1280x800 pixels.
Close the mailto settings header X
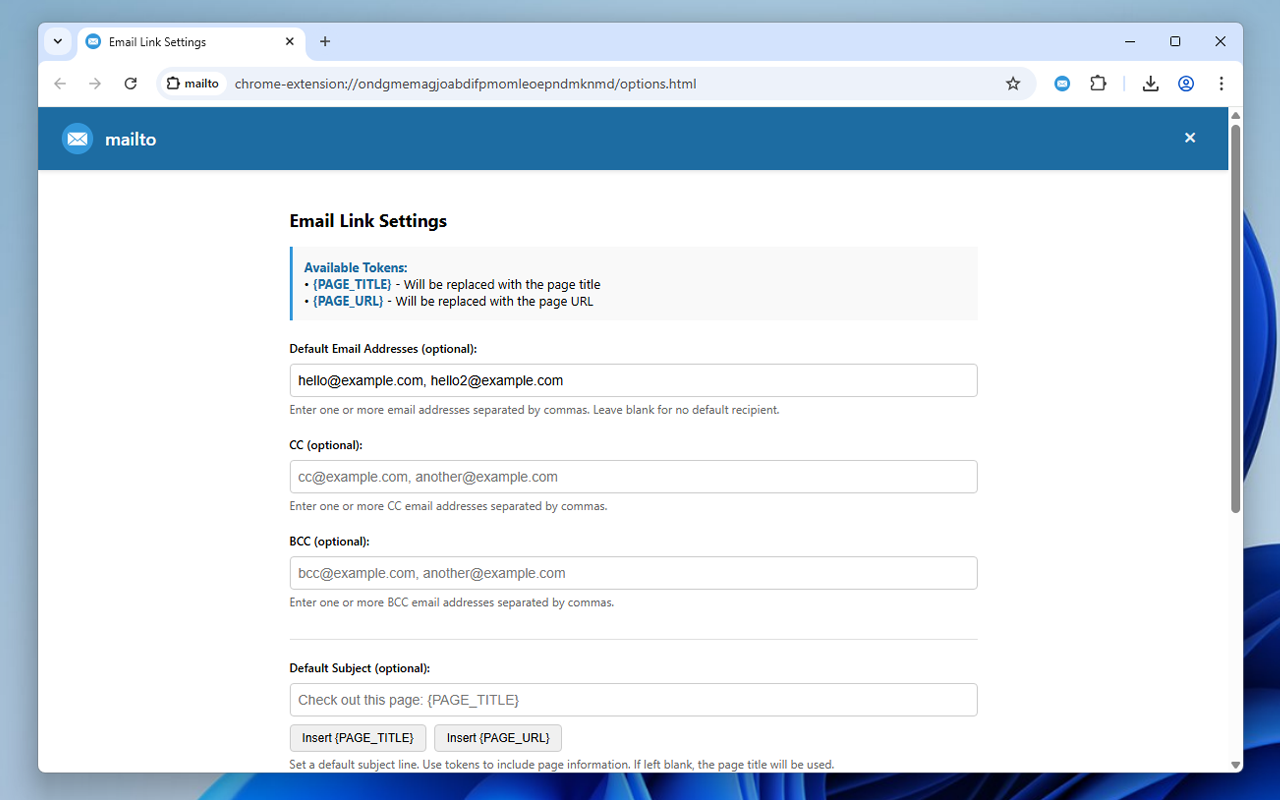[x=1190, y=138]
